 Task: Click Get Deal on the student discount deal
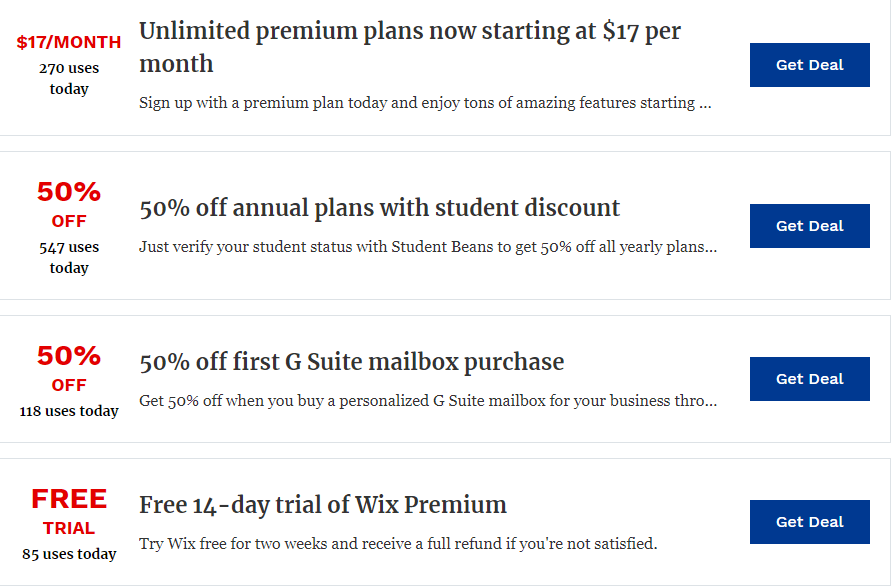pyautogui.click(x=809, y=226)
